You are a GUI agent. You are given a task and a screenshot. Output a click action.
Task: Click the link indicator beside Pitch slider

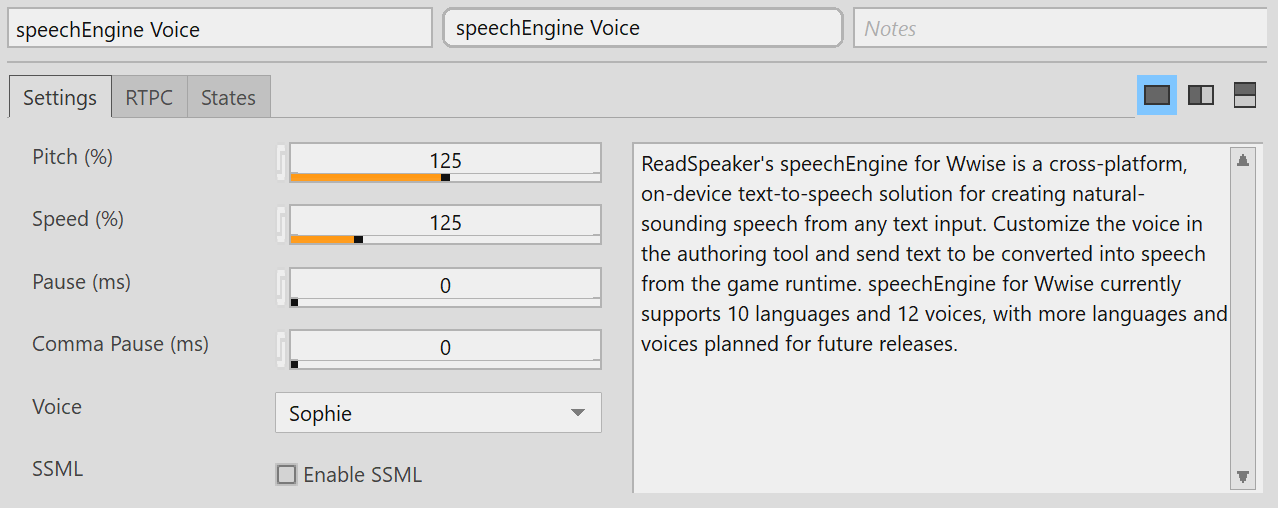click(x=281, y=163)
